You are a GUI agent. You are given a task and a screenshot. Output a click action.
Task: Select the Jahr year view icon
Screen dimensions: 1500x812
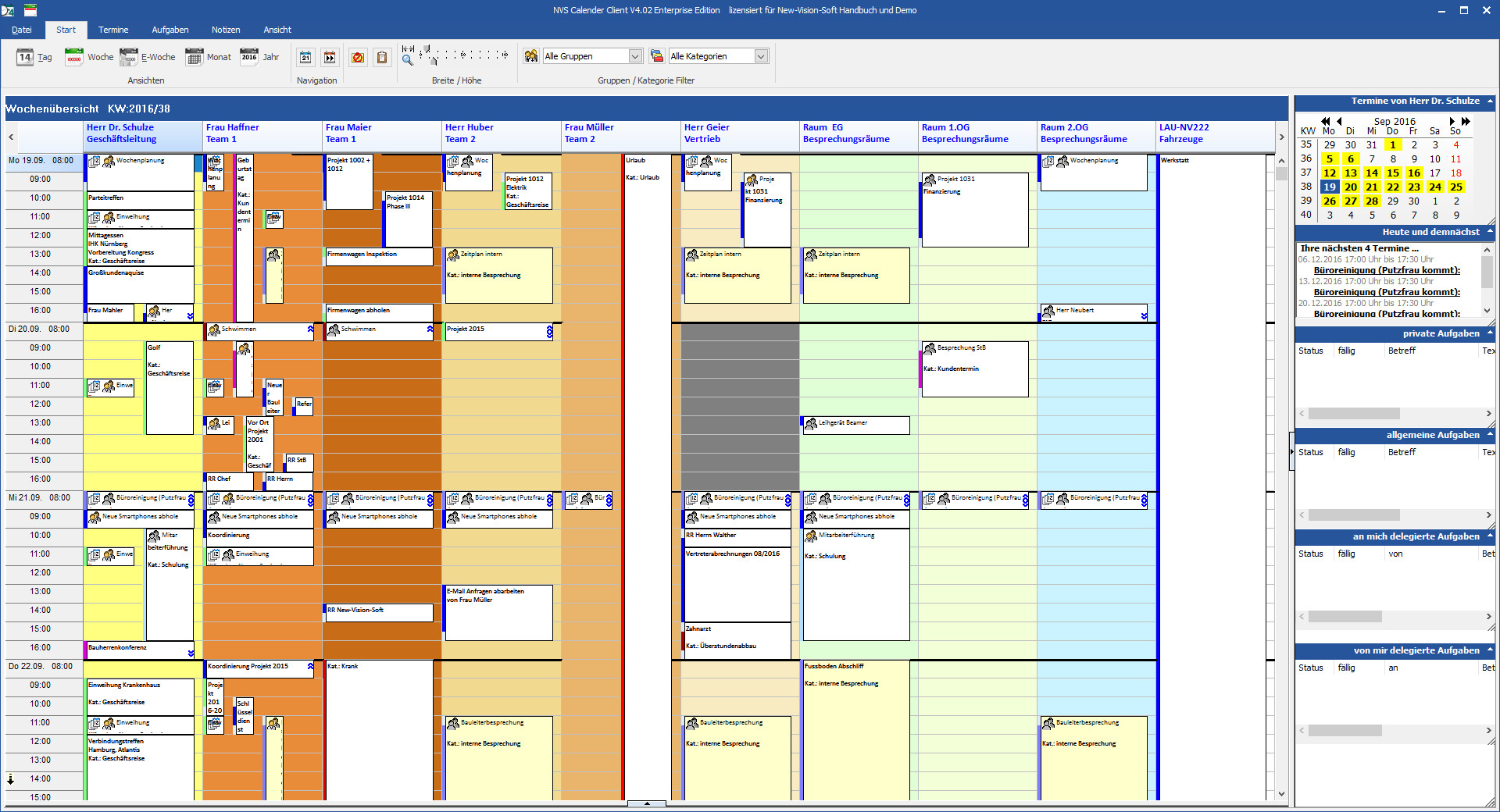tap(259, 57)
